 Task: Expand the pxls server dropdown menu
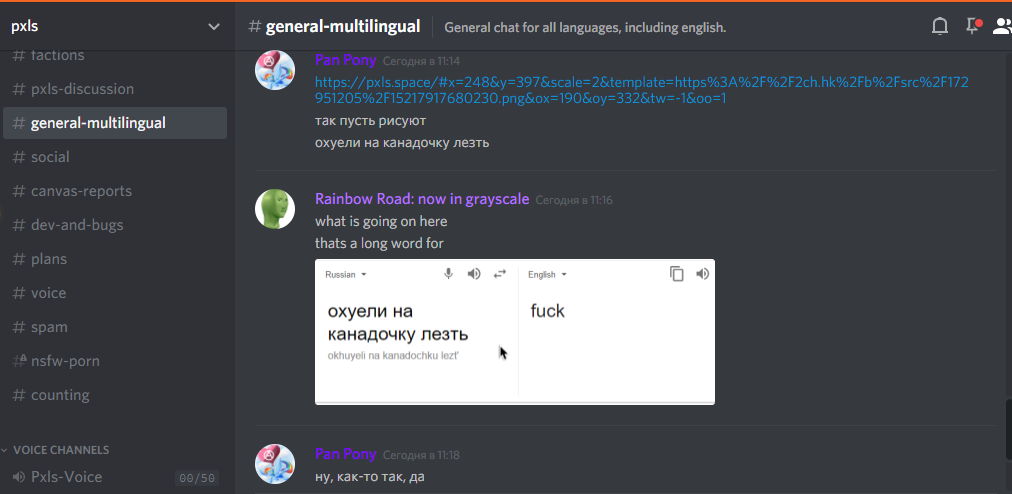click(x=213, y=26)
